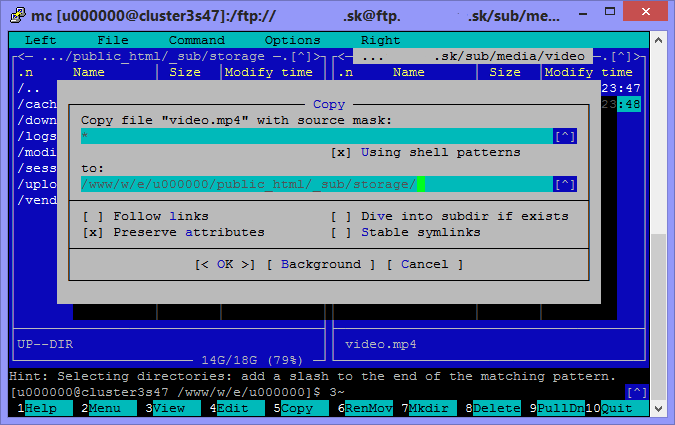
Task: Disable the Using shell patterns checkbox
Action: tap(341, 152)
